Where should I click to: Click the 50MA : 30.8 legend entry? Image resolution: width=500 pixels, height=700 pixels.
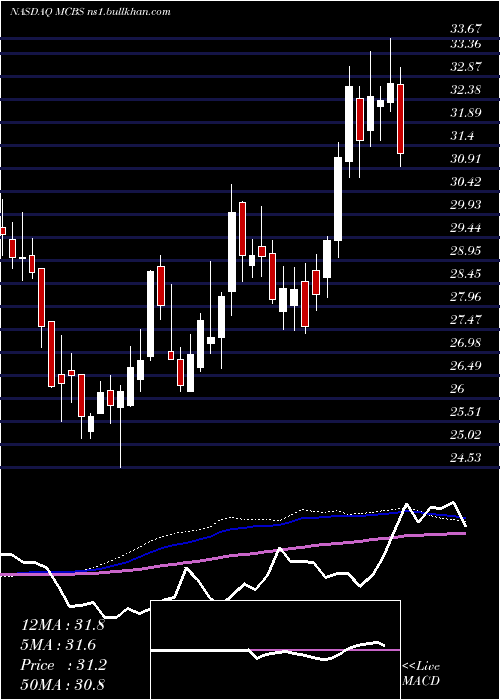(x=63, y=684)
